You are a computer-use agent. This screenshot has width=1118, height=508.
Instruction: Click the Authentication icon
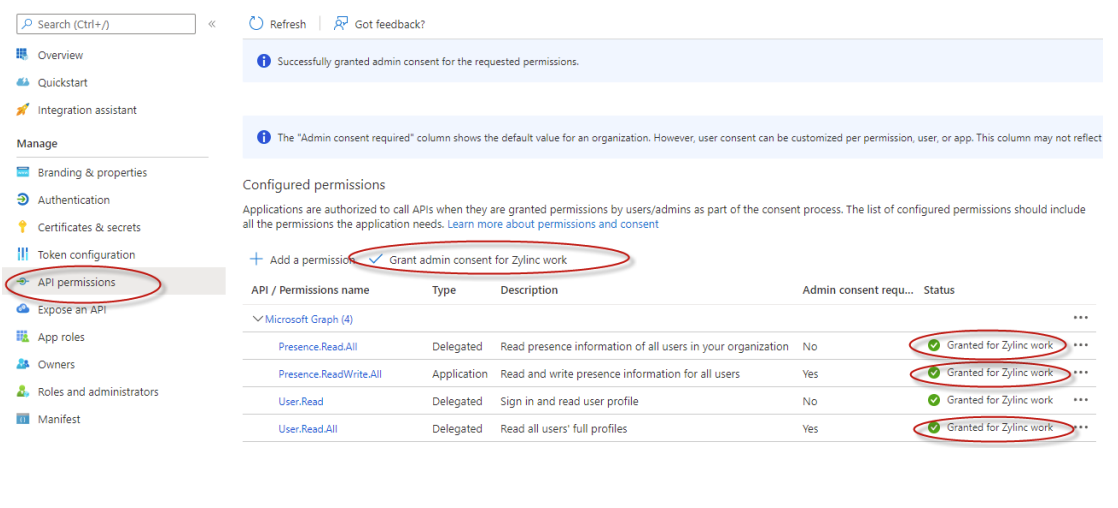coord(22,200)
